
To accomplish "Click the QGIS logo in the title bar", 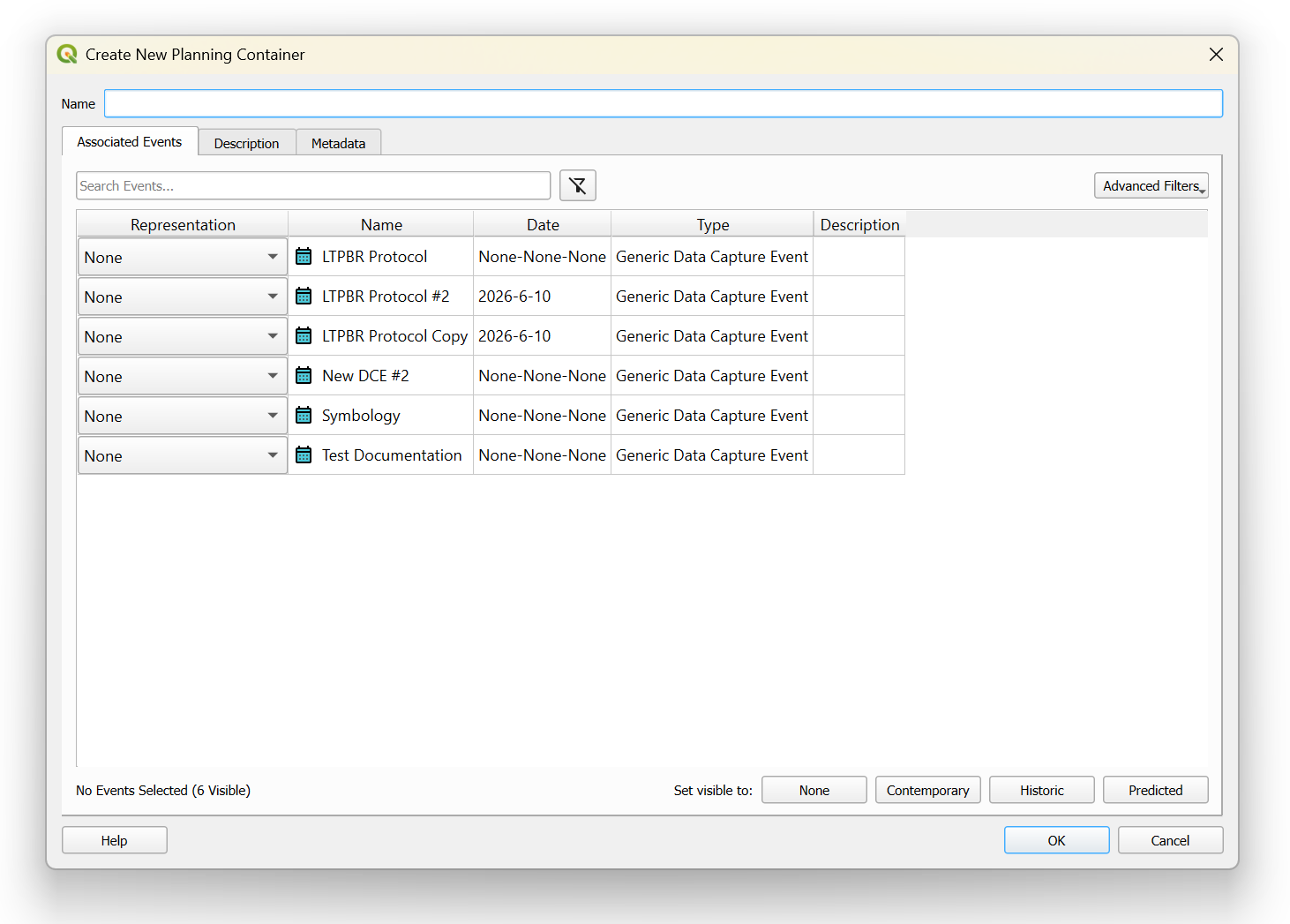I will [x=67, y=54].
